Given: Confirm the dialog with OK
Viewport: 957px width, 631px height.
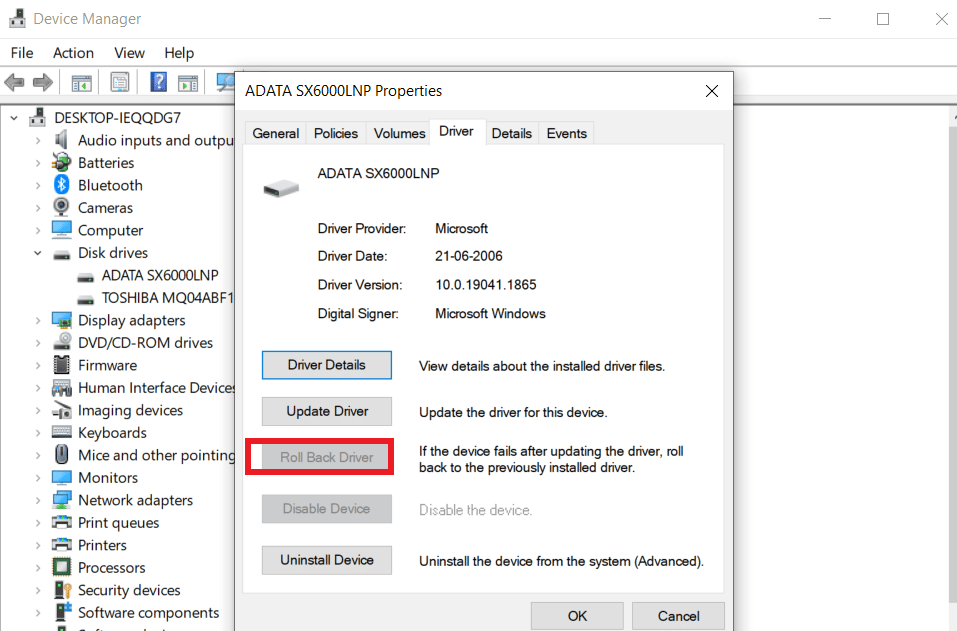Looking at the screenshot, I should [x=577, y=616].
